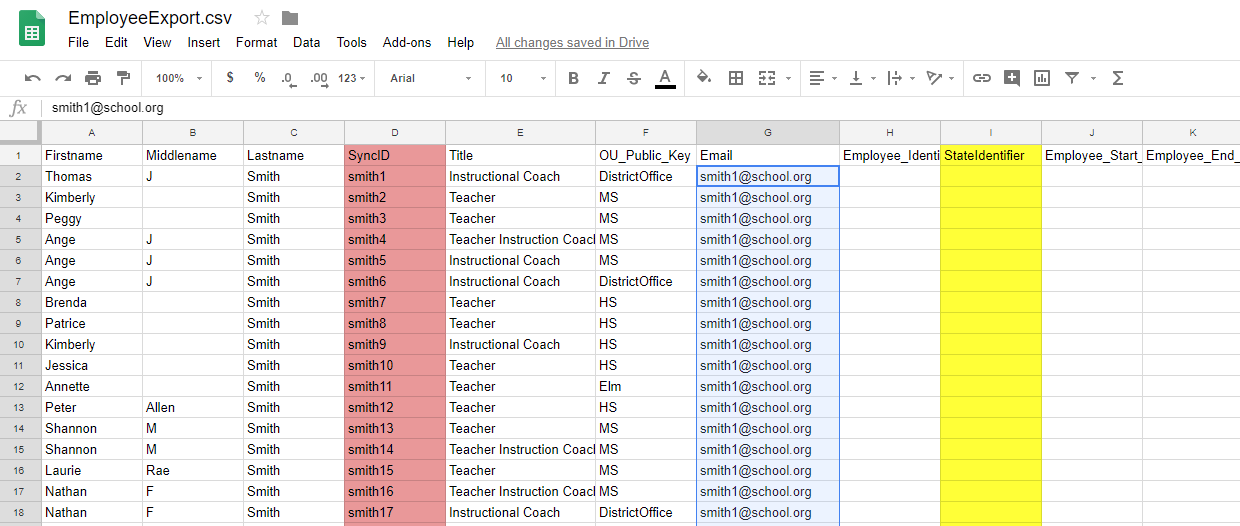Open the text color underlined A picker

tap(665, 78)
